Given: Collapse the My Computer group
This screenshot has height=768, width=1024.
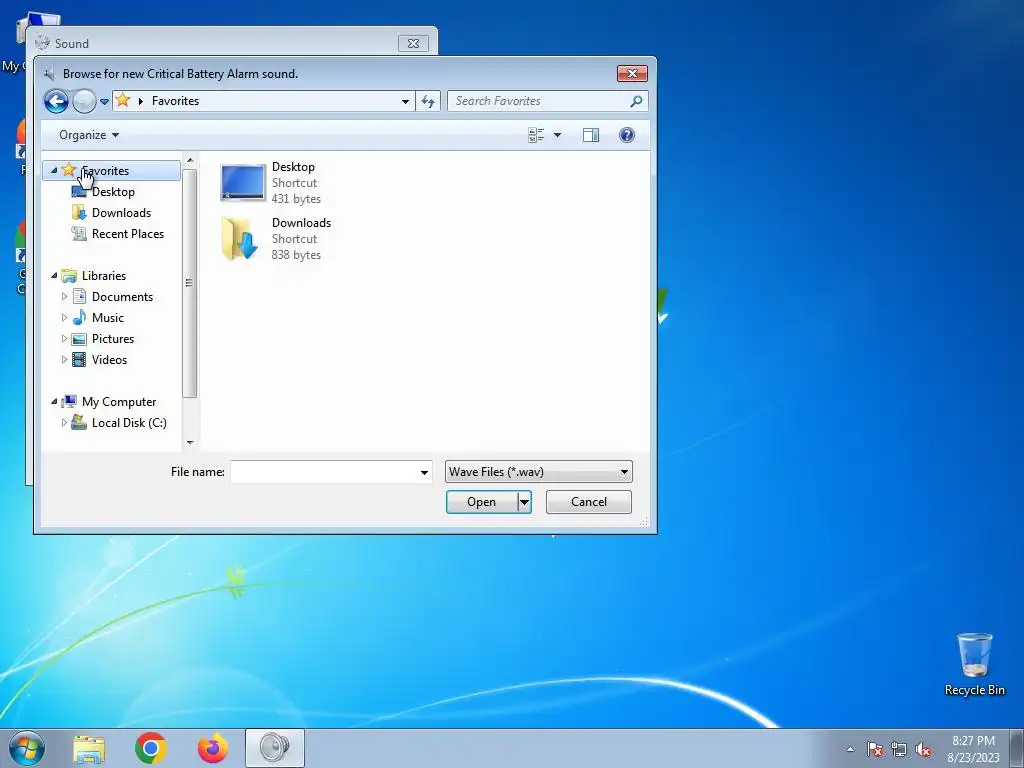Looking at the screenshot, I should (x=54, y=402).
